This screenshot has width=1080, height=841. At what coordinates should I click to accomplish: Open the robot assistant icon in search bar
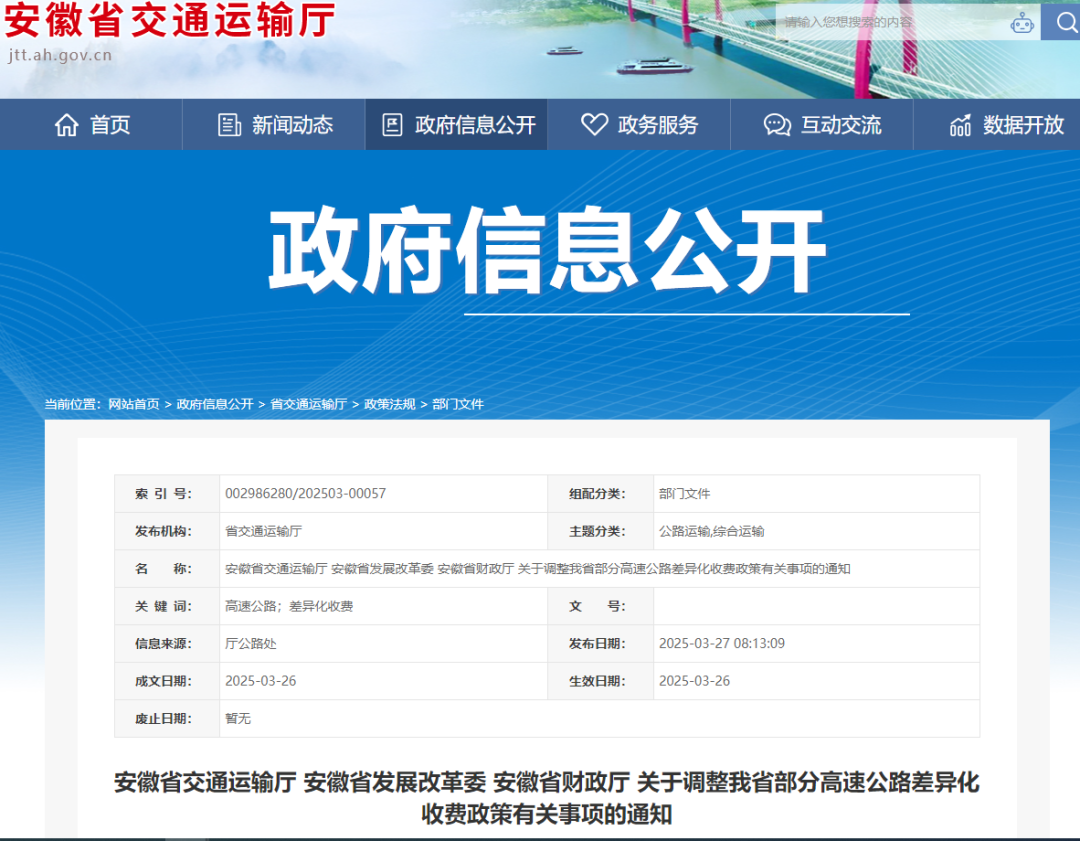[1022, 22]
